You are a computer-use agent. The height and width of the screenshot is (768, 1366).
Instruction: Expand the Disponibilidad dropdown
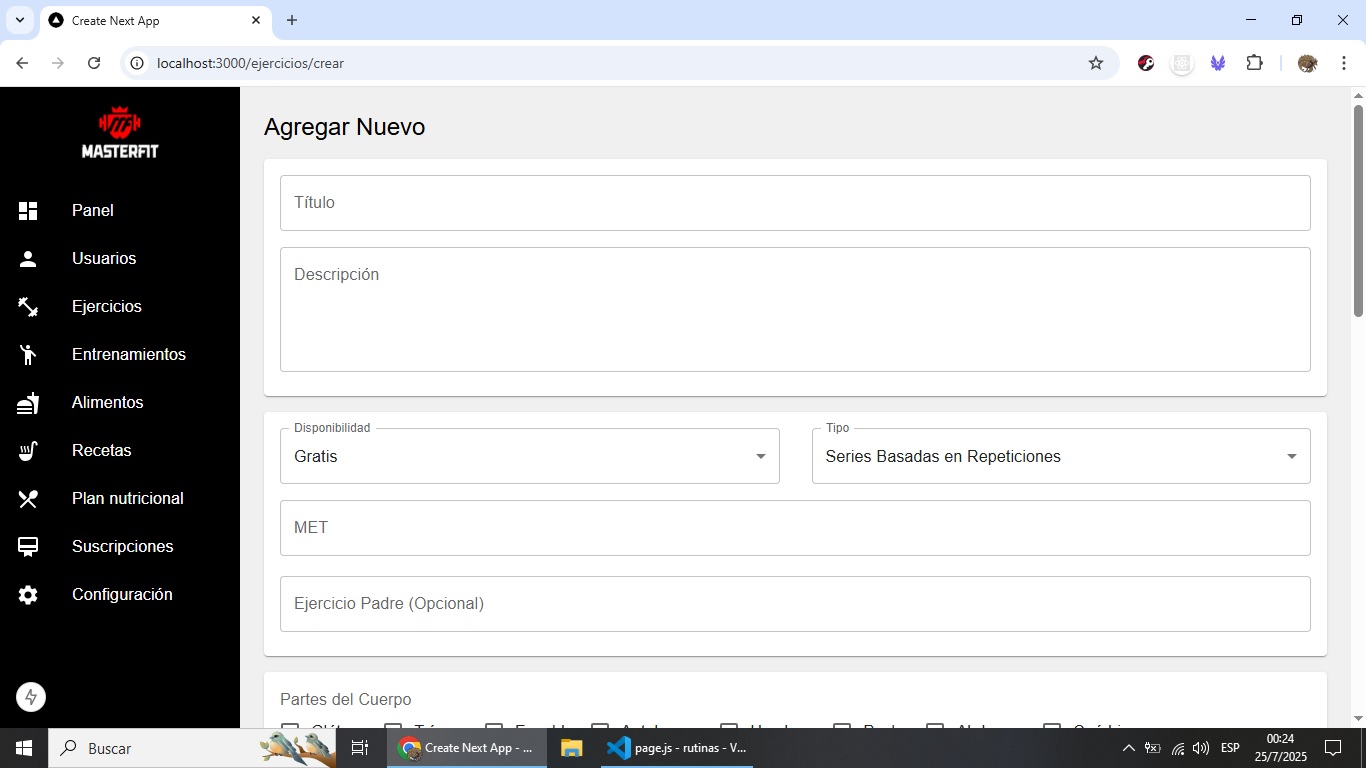(x=530, y=456)
